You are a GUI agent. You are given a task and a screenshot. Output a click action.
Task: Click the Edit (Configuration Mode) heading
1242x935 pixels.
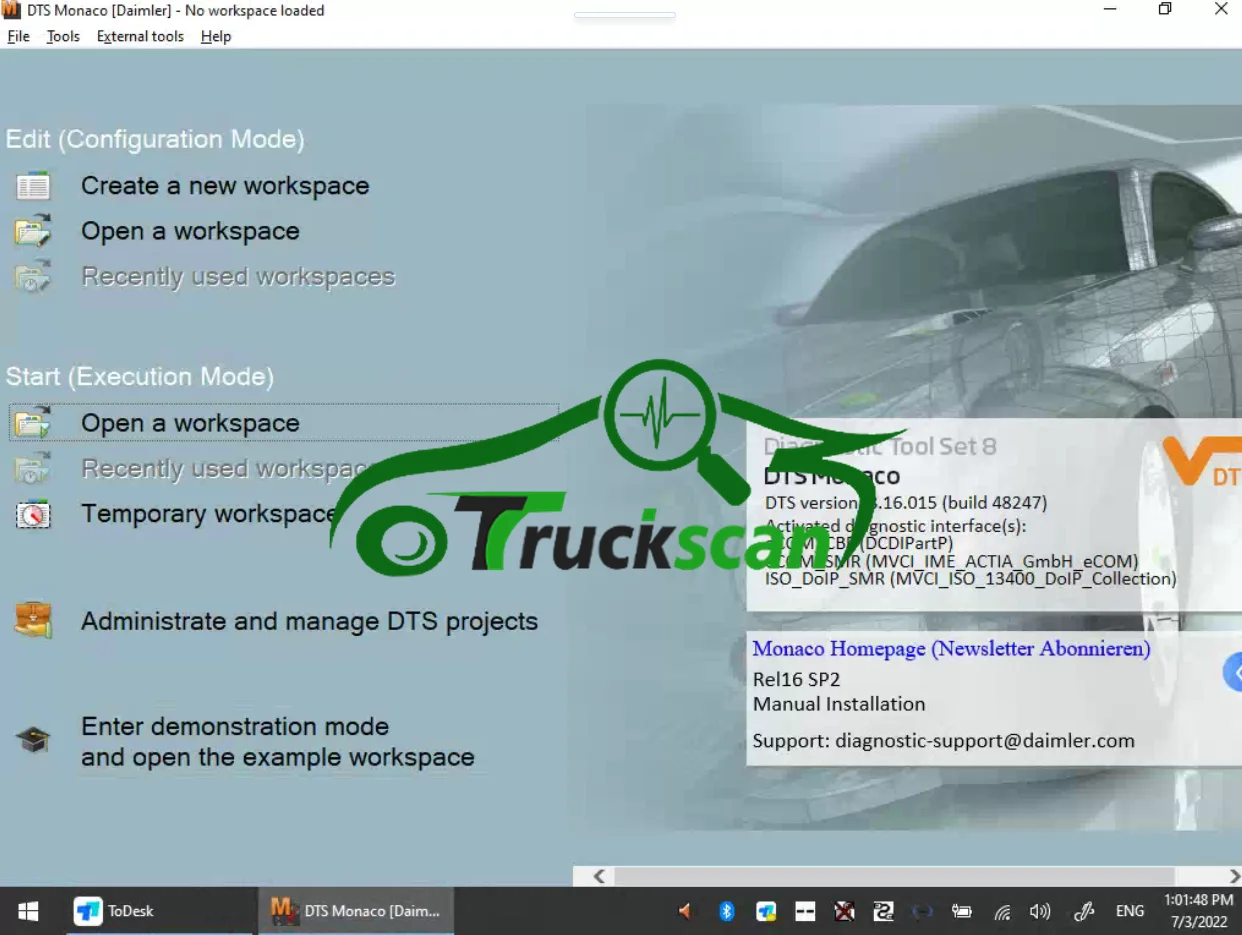coord(155,139)
